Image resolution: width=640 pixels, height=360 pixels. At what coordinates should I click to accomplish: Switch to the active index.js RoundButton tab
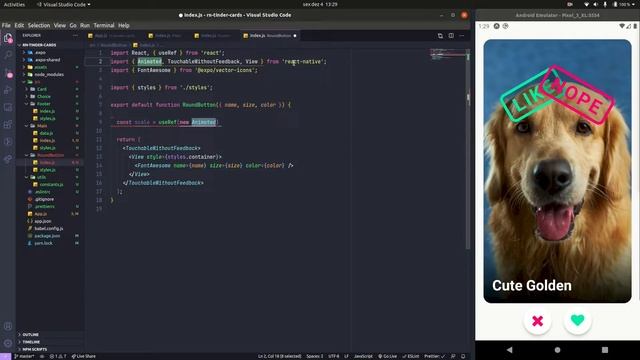269,36
